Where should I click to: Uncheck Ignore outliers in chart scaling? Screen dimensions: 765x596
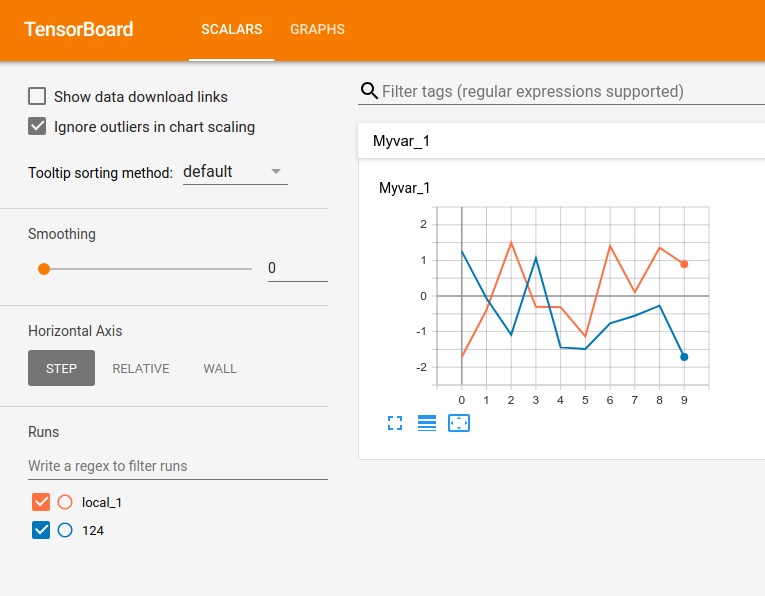pyautogui.click(x=37, y=126)
